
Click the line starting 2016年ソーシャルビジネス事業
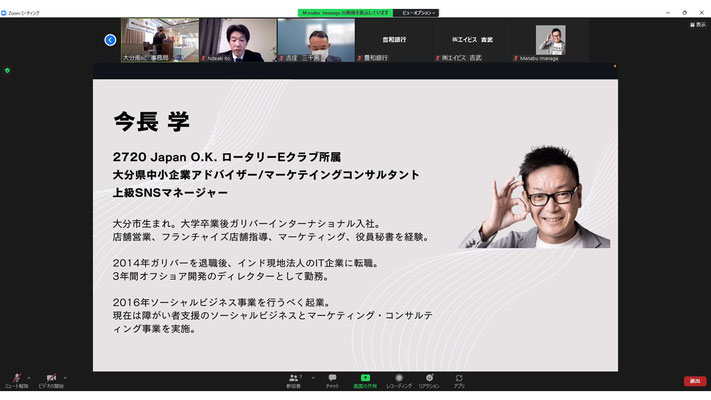222,302
